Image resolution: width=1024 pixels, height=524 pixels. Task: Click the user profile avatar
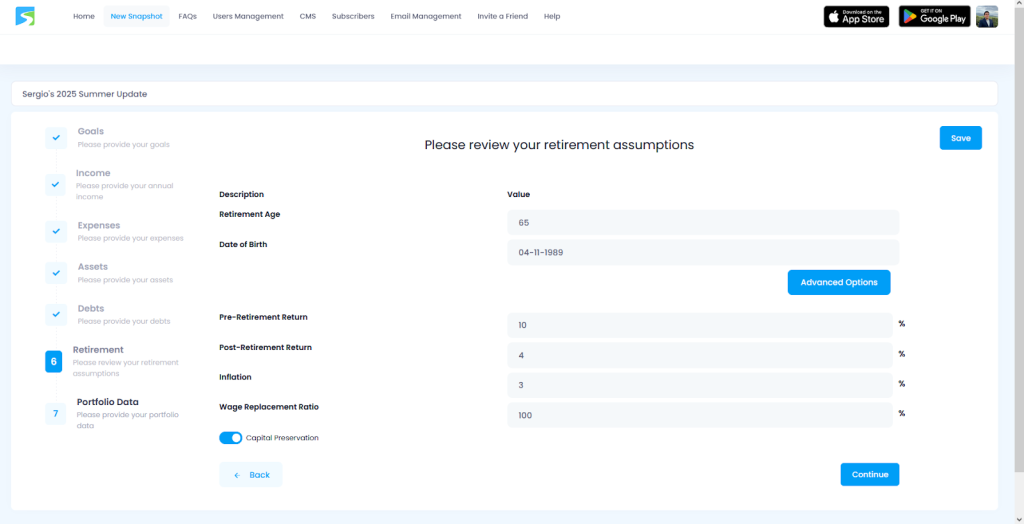point(987,16)
